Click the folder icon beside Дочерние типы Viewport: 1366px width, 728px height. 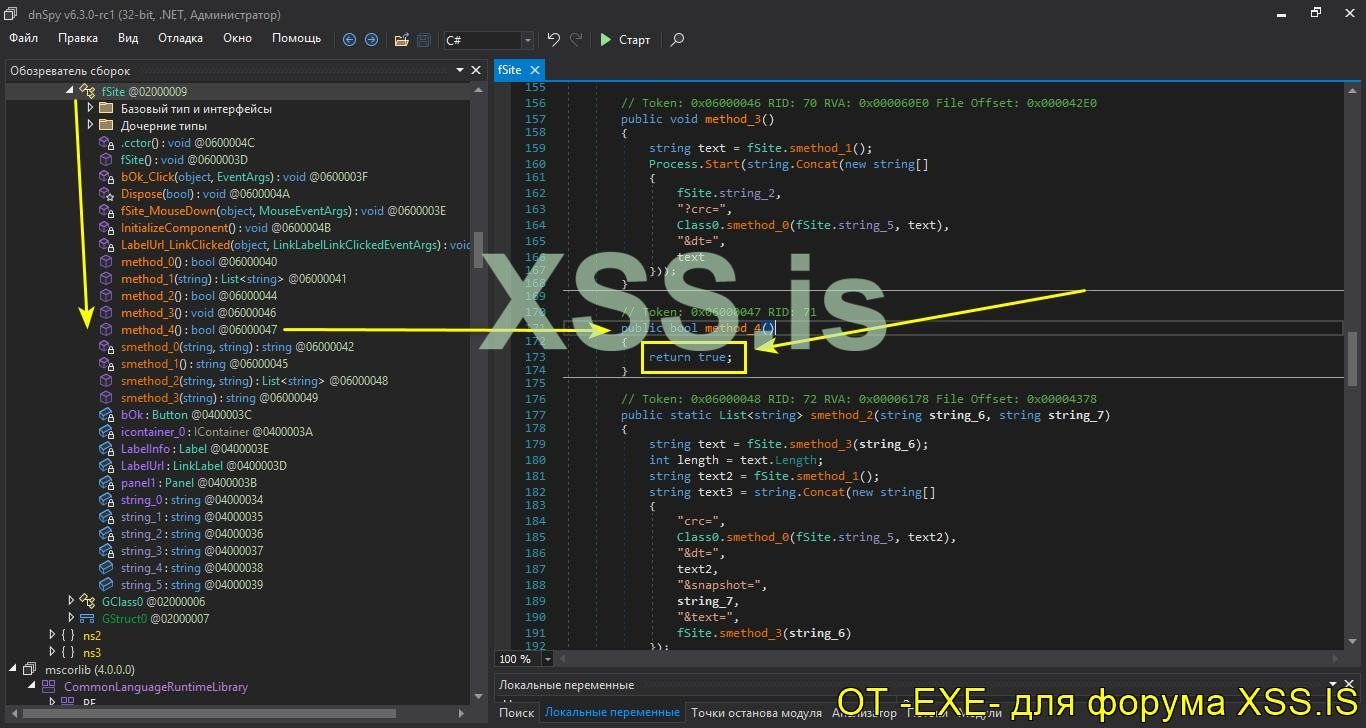(x=106, y=125)
